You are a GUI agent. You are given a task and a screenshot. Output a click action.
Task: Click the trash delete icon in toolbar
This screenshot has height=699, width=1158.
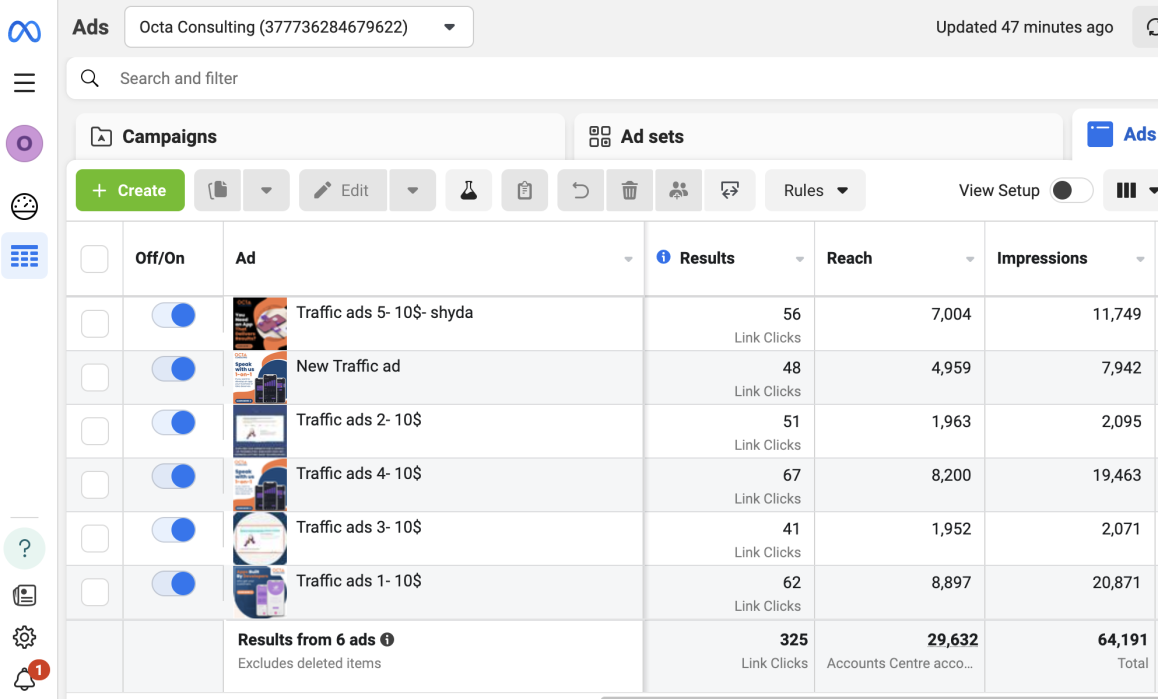(x=629, y=191)
